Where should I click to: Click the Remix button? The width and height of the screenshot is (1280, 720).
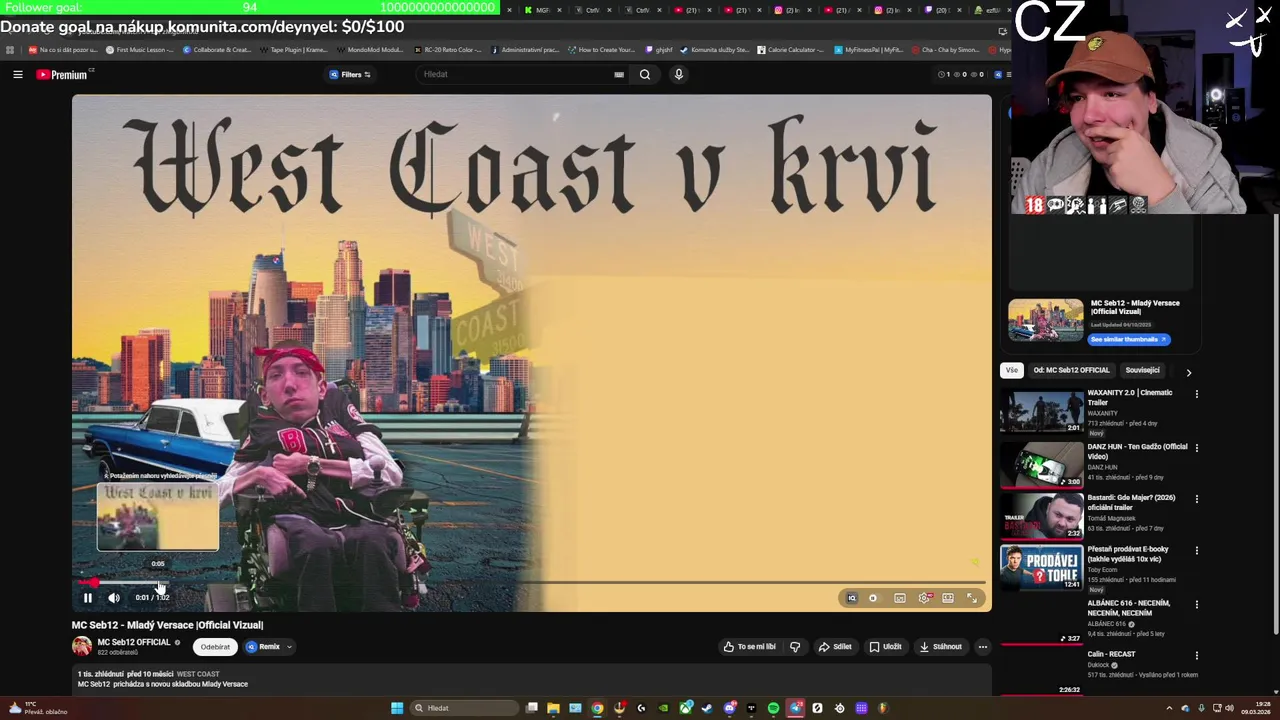tap(264, 647)
